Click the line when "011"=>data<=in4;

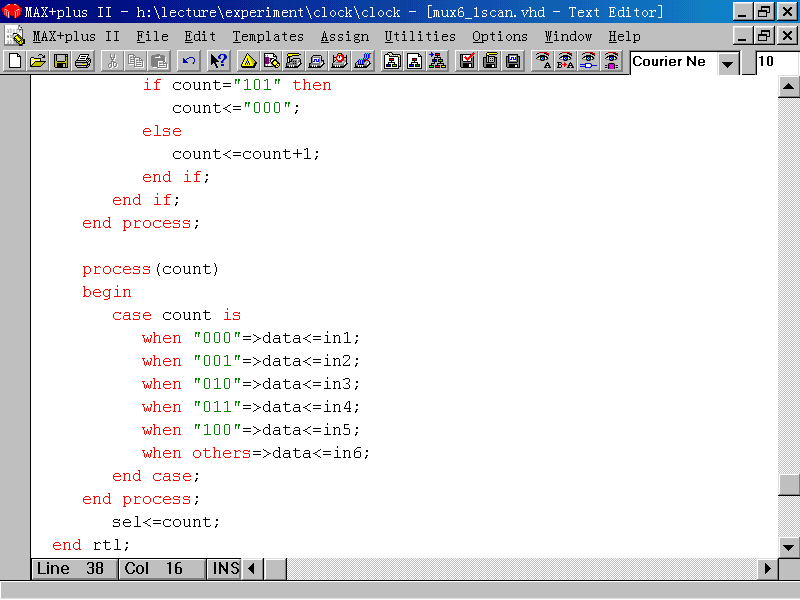click(251, 407)
